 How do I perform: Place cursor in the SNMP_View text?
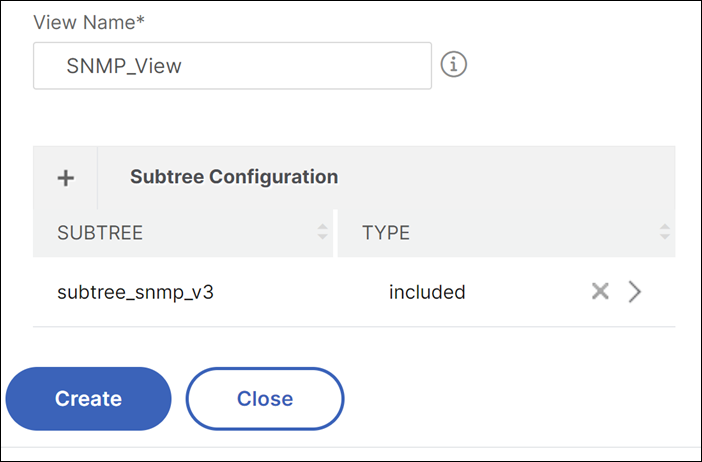click(x=124, y=66)
